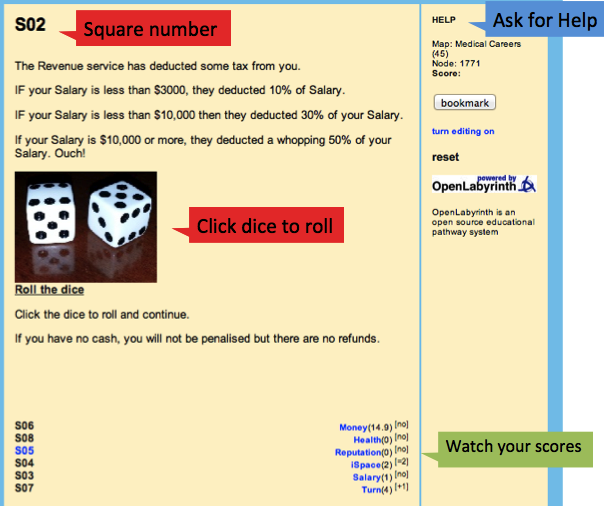Image resolution: width=604 pixels, height=506 pixels.
Task: Go to square S04
Action: pyautogui.click(x=25, y=464)
